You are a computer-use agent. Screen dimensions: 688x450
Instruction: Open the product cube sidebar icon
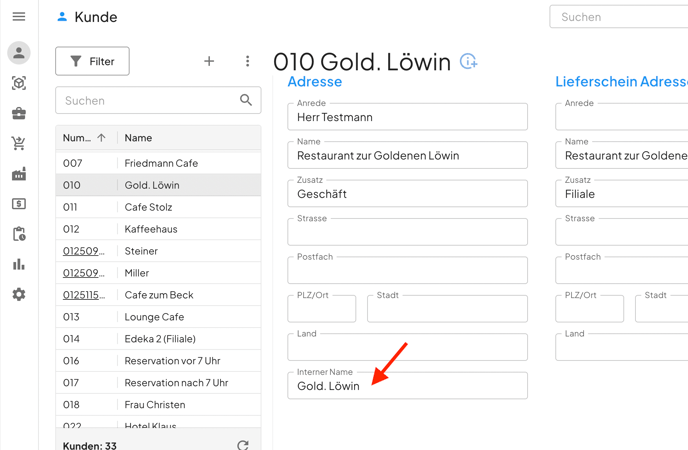[x=18, y=84]
